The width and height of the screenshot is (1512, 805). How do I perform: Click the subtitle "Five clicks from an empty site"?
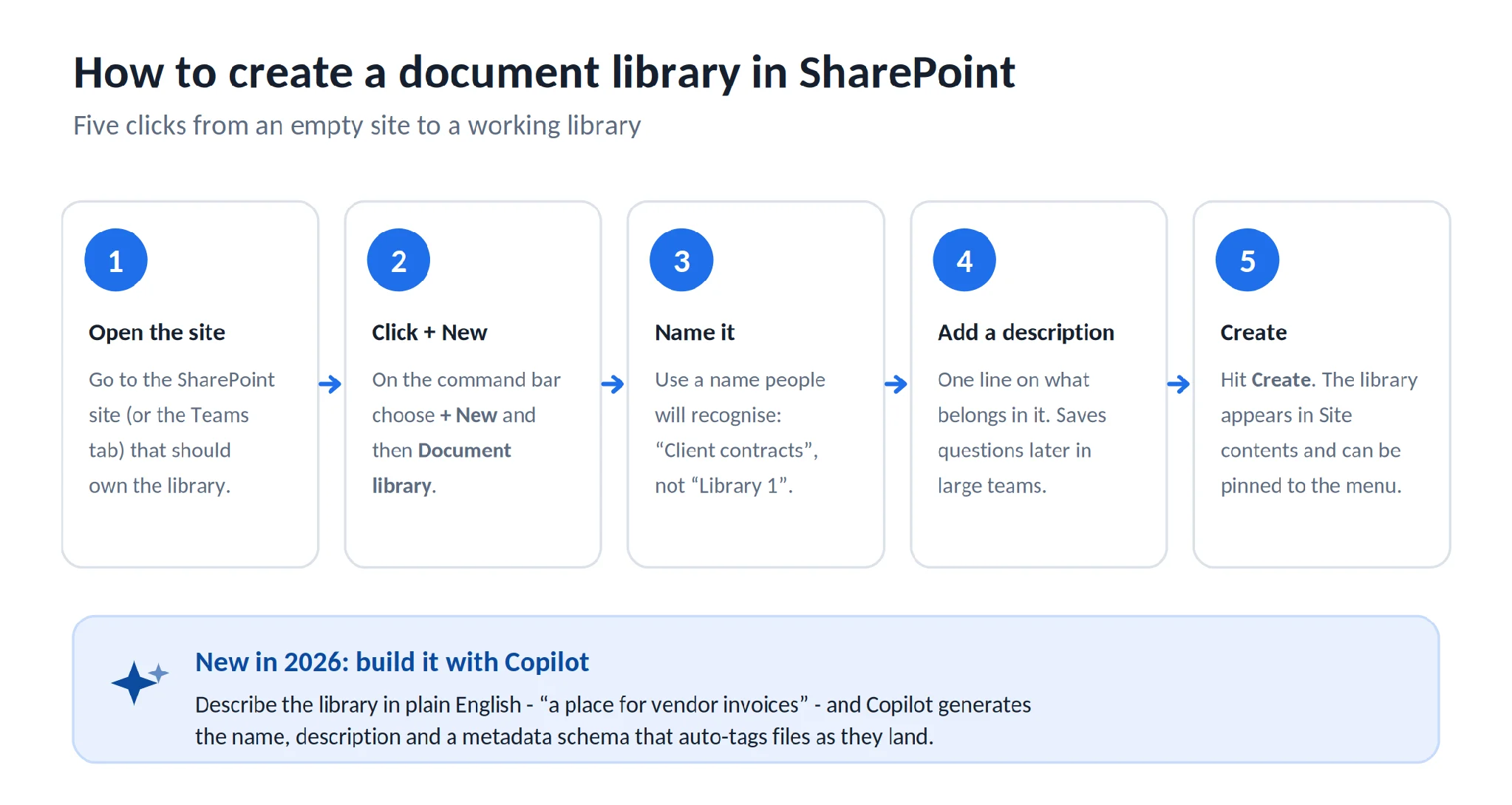[356, 126]
